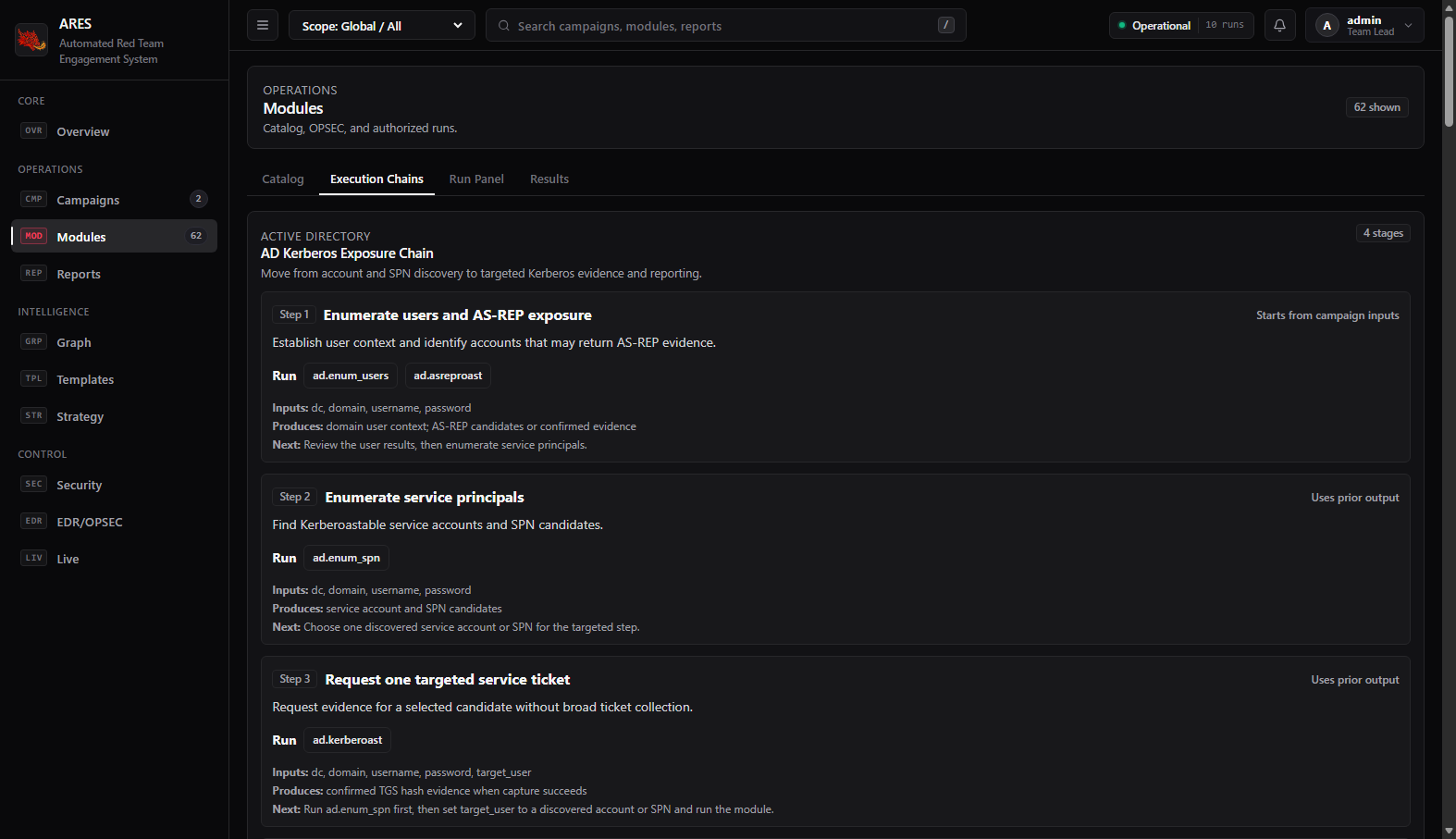
Task: Open Overview in the sidebar
Action: click(x=114, y=131)
